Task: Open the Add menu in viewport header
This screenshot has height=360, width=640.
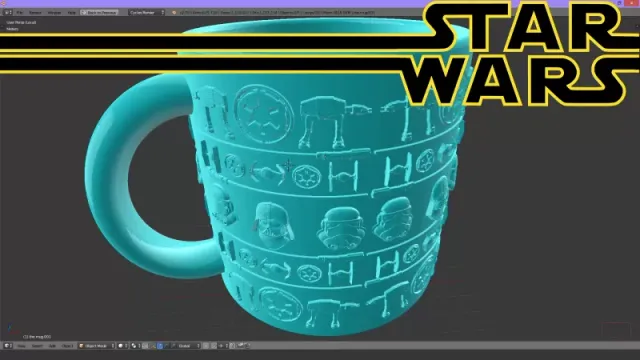Action: coord(52,346)
